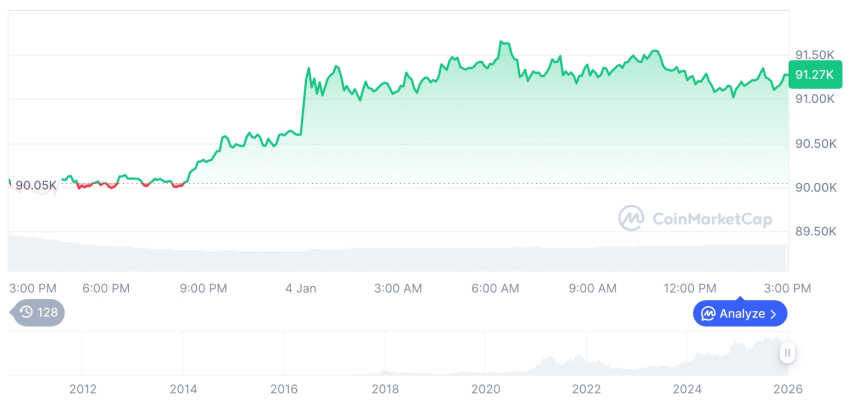Viewport: 860px width, 401px height.
Task: Open the 128 history events badge
Action: 37,312
